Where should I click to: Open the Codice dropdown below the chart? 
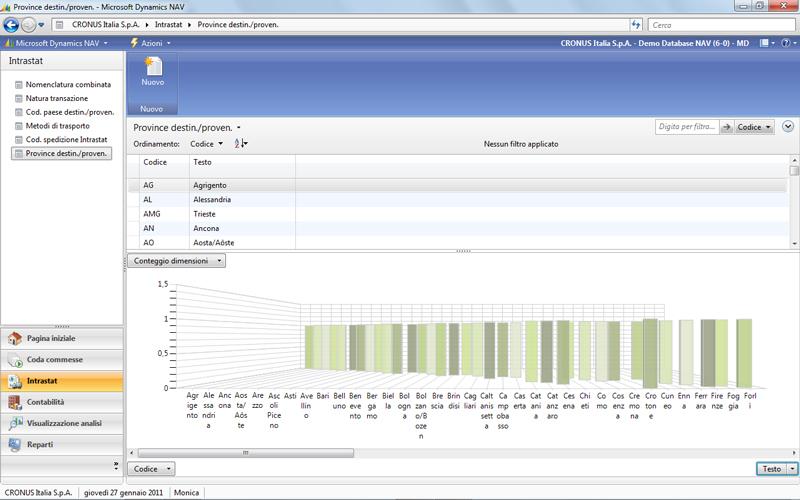pos(152,468)
